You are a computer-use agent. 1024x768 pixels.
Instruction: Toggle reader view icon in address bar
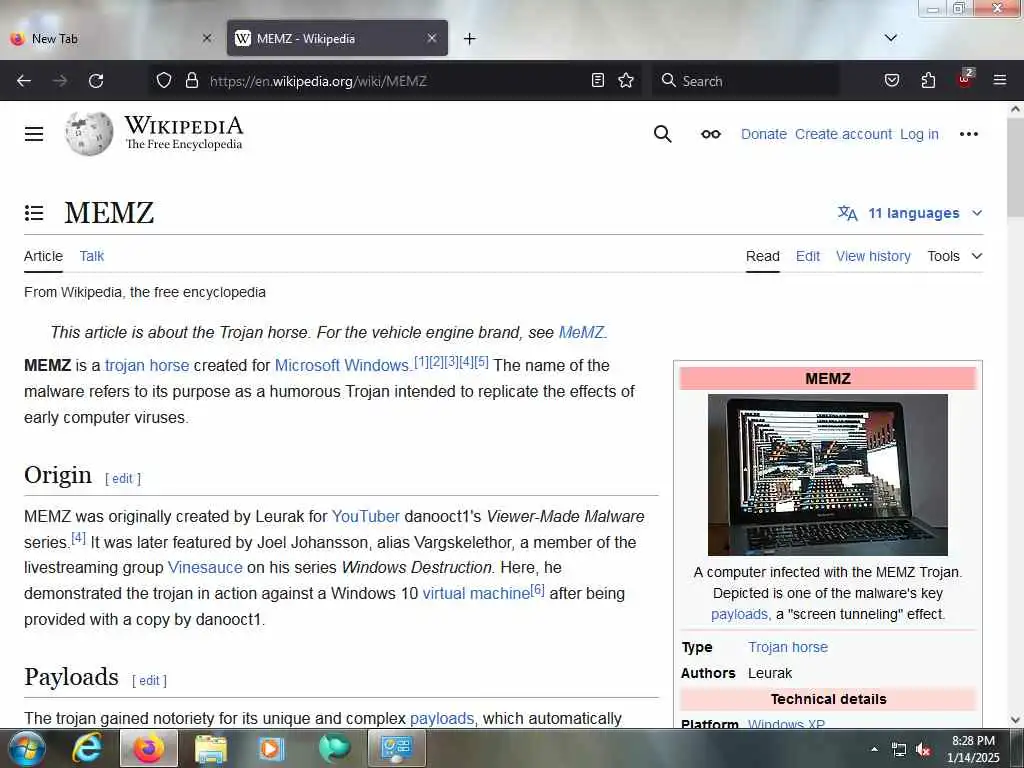pyautogui.click(x=598, y=80)
